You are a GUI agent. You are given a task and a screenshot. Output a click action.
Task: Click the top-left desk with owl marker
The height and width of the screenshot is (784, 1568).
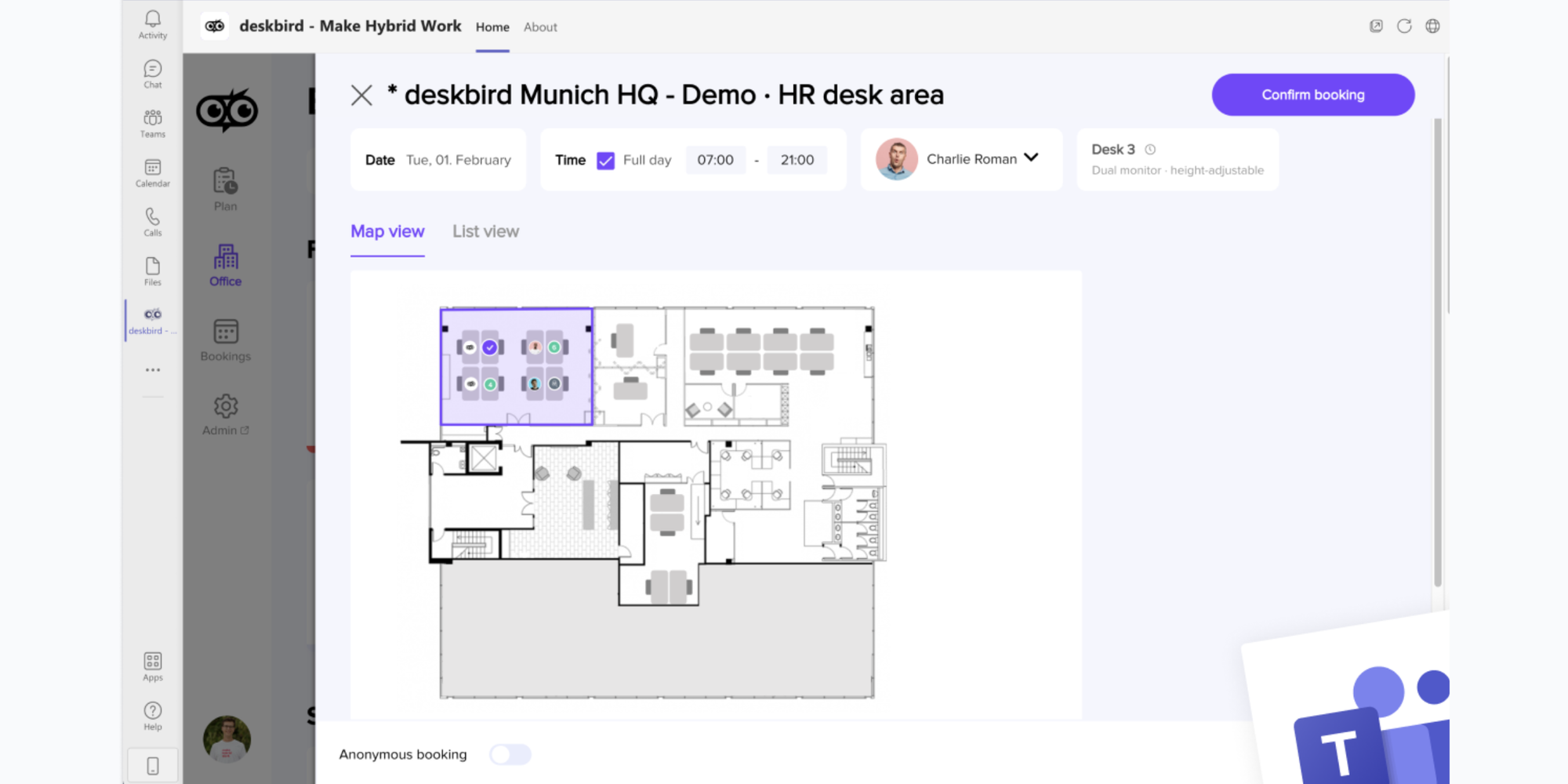pos(470,347)
